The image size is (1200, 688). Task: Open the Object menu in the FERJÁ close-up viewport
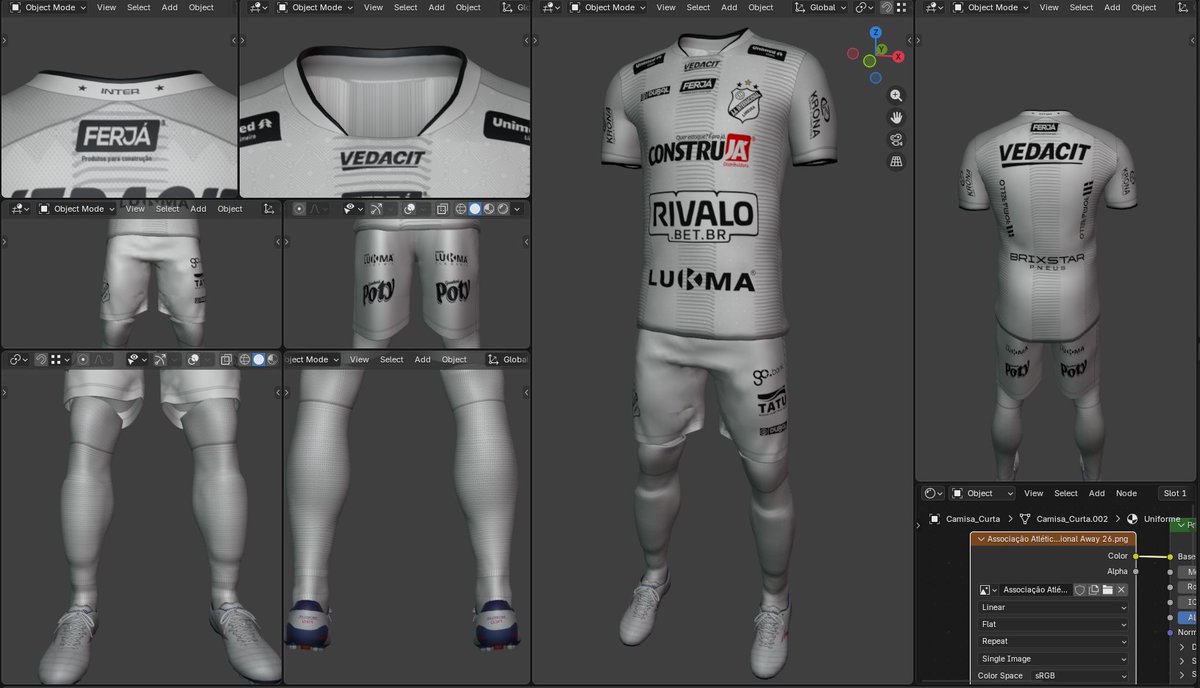[x=201, y=7]
